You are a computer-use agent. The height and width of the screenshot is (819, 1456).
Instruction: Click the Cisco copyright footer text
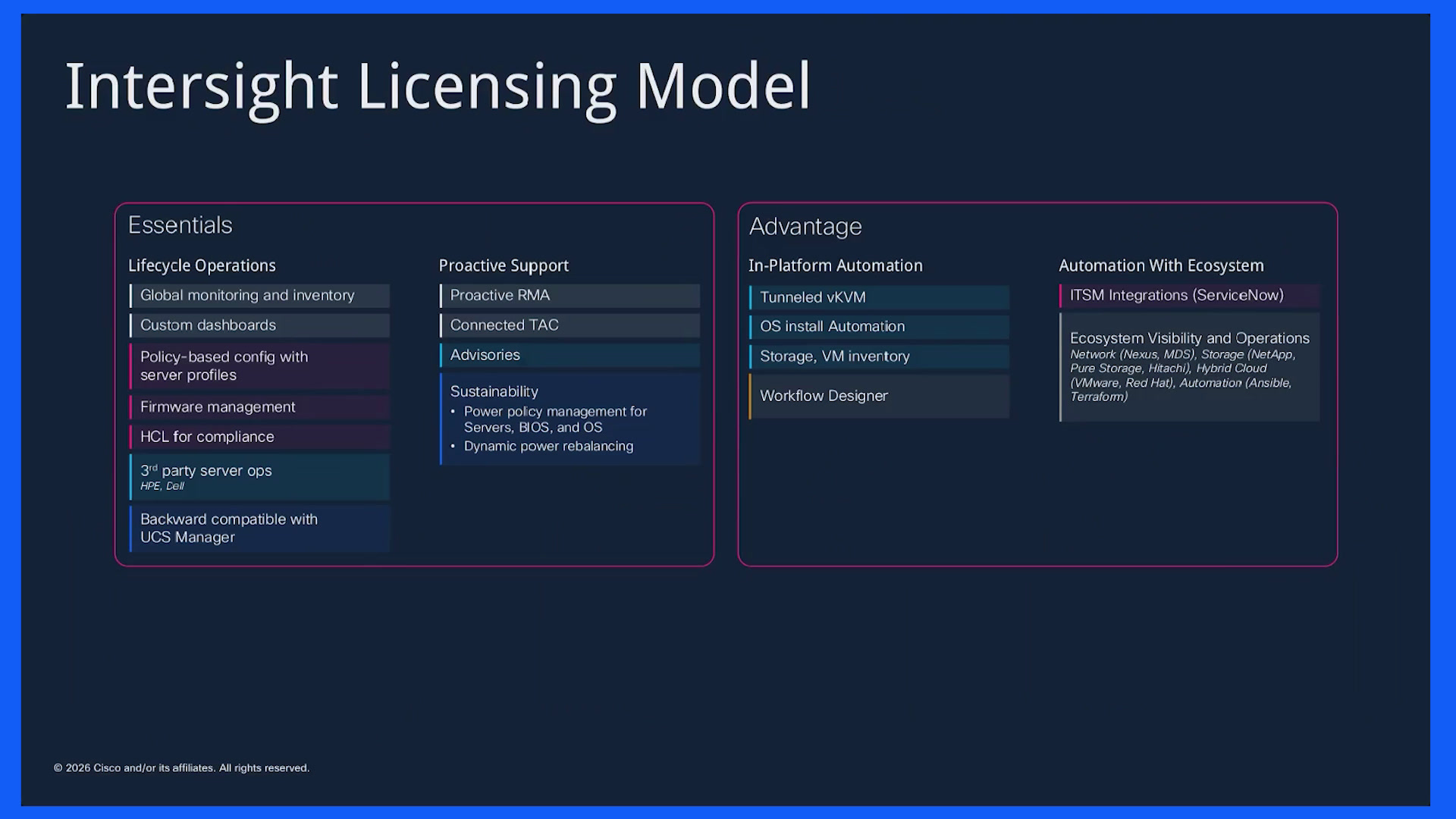tap(181, 767)
